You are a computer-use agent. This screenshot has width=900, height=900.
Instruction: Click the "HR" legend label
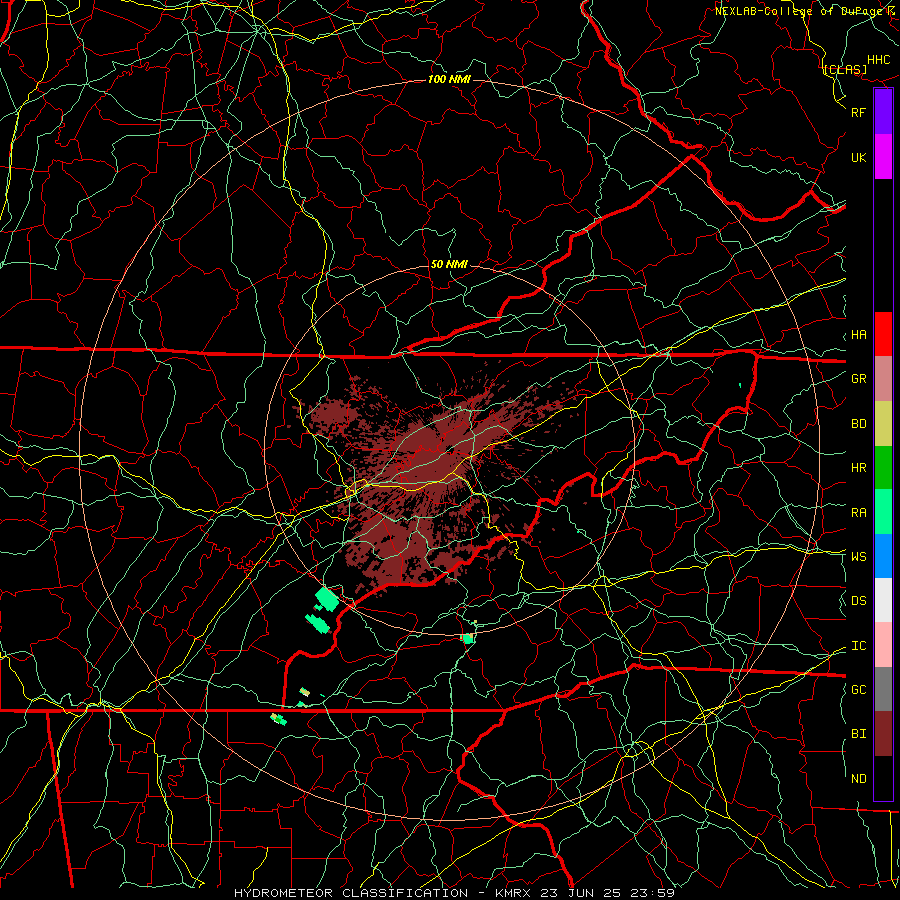(x=858, y=468)
